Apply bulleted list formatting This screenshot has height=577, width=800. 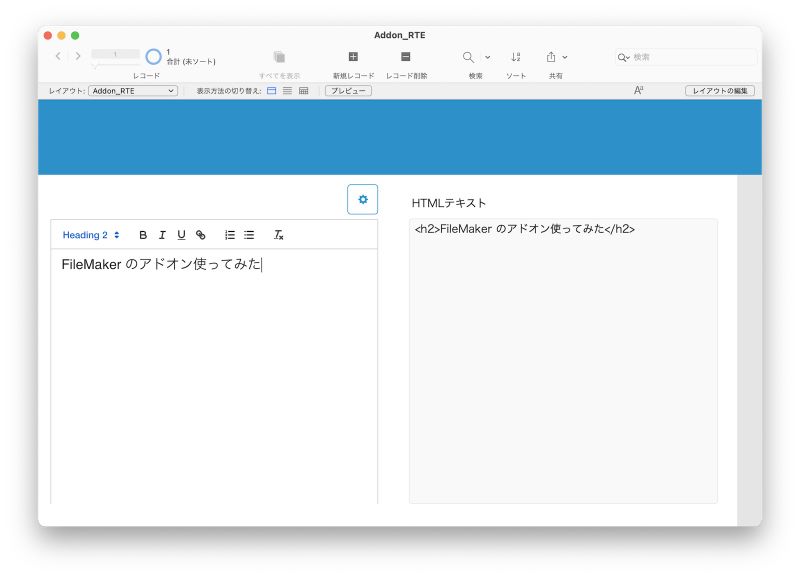[249, 235]
